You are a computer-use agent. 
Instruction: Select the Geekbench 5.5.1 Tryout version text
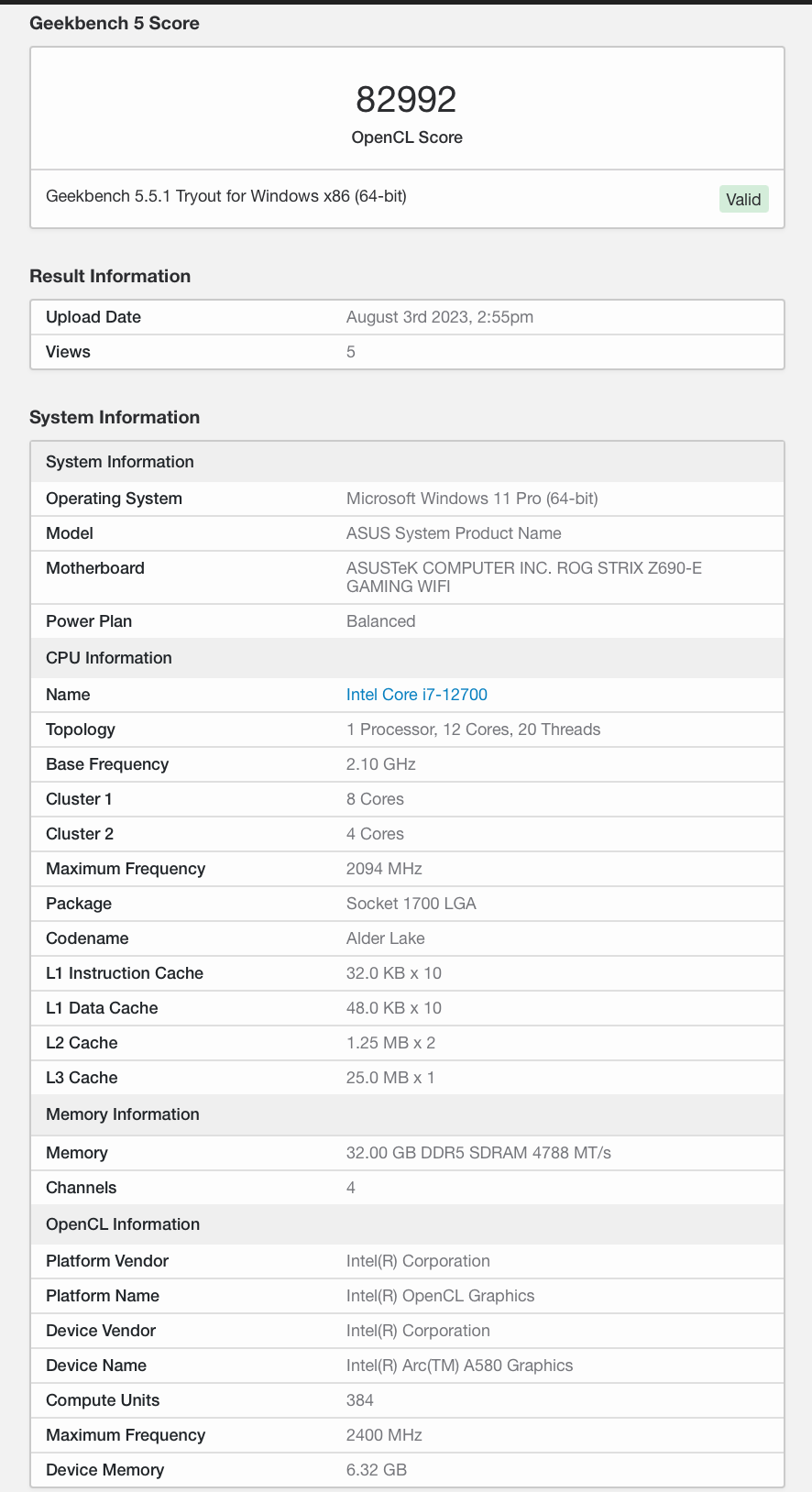click(225, 196)
